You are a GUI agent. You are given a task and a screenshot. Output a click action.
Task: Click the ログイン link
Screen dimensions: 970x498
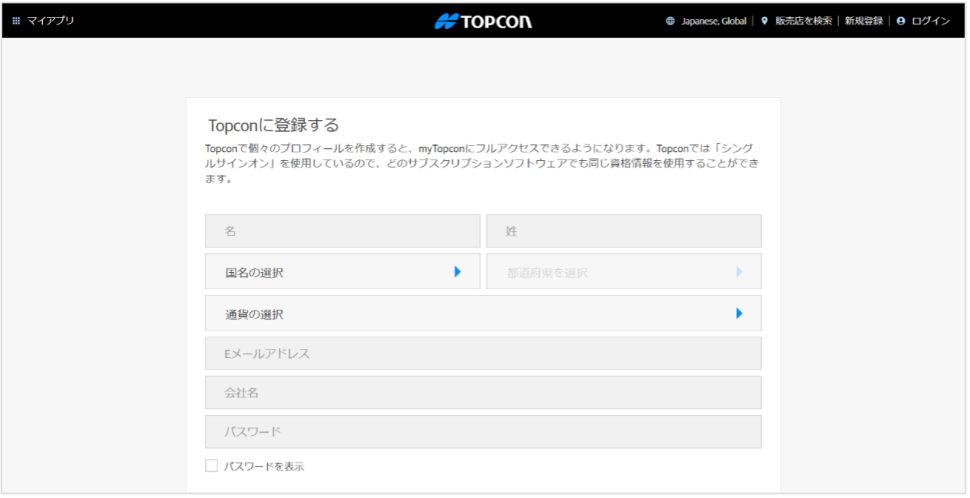tap(930, 21)
